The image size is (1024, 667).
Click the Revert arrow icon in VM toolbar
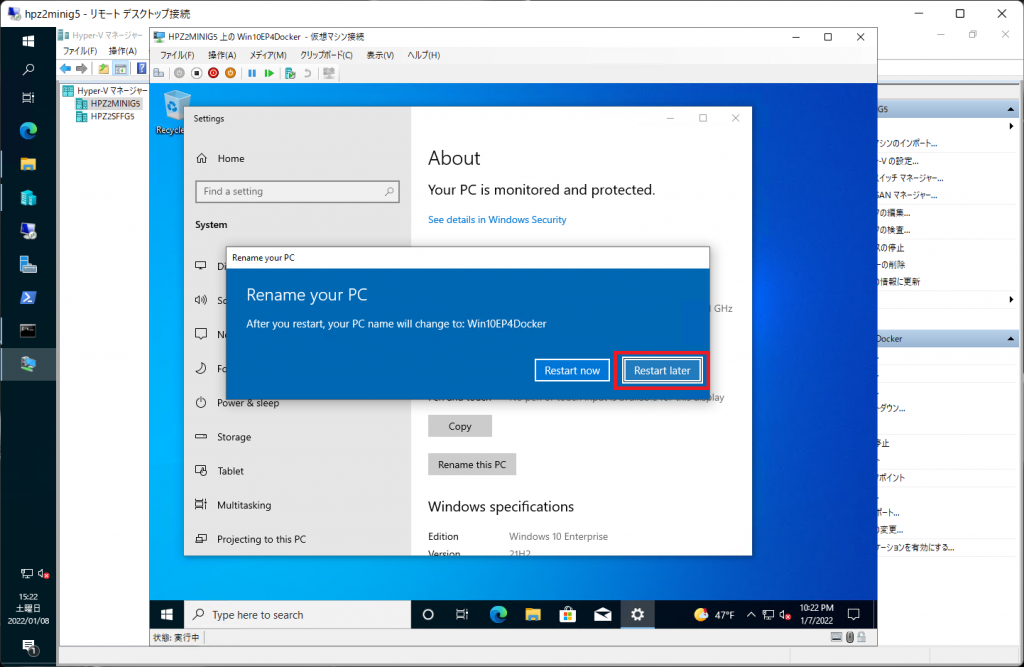(308, 73)
